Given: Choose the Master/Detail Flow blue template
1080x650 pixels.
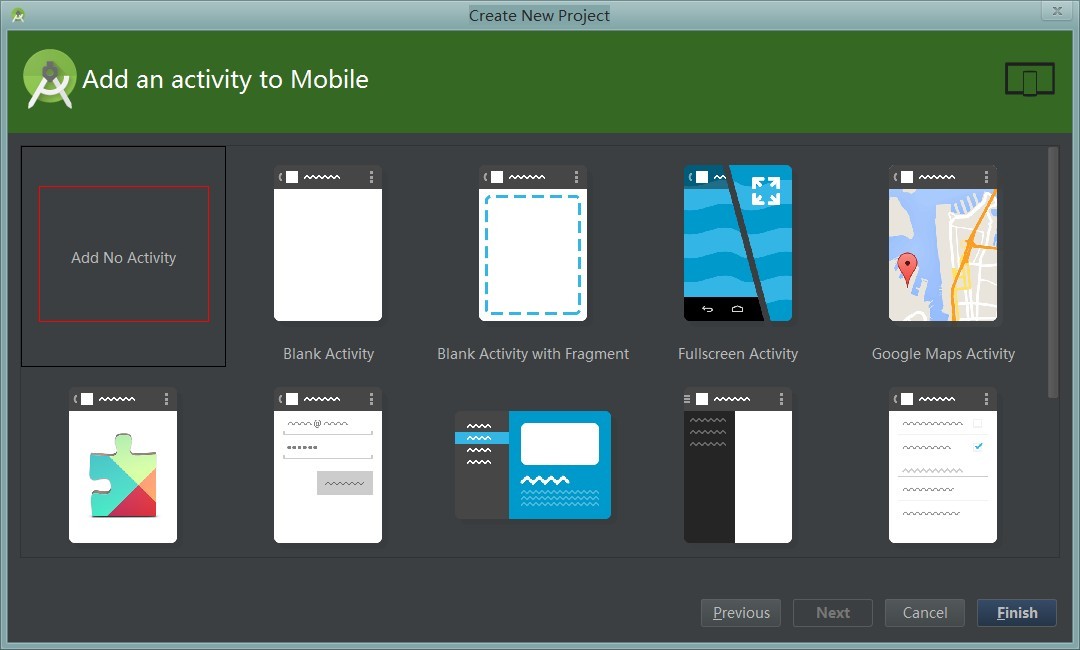Looking at the screenshot, I should [533, 465].
